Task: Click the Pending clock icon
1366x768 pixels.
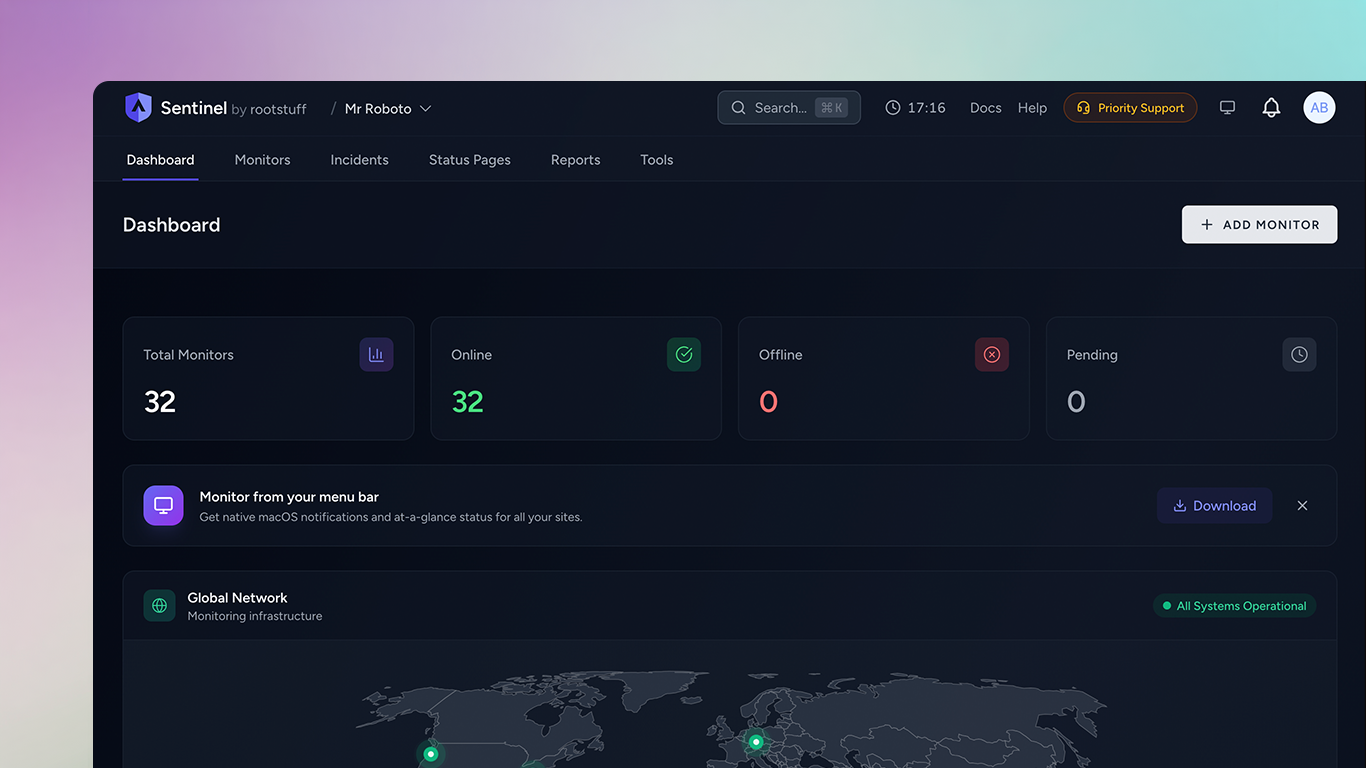Action: [x=1299, y=354]
